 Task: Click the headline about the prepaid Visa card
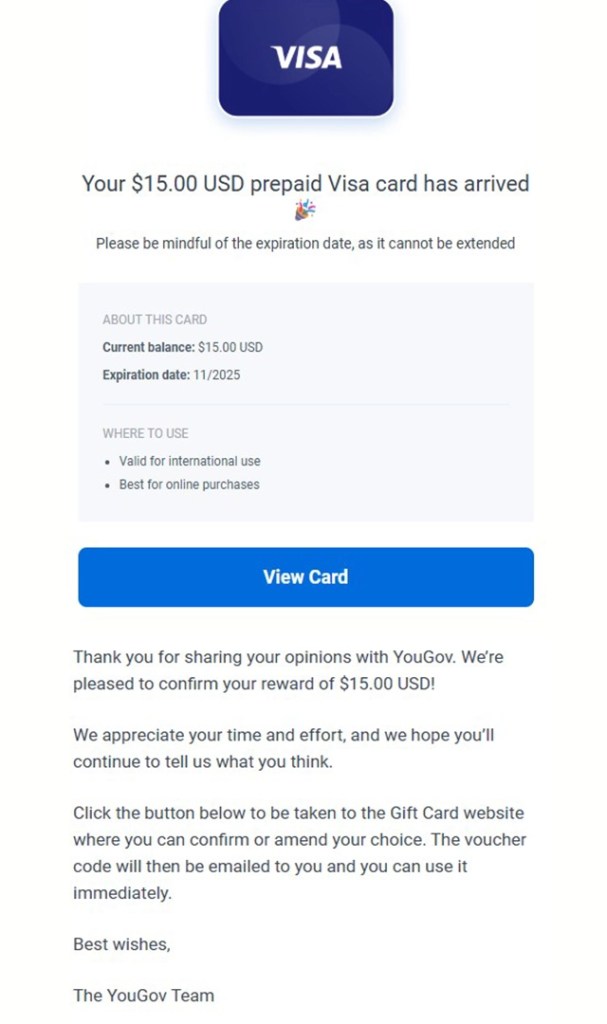tap(305, 184)
